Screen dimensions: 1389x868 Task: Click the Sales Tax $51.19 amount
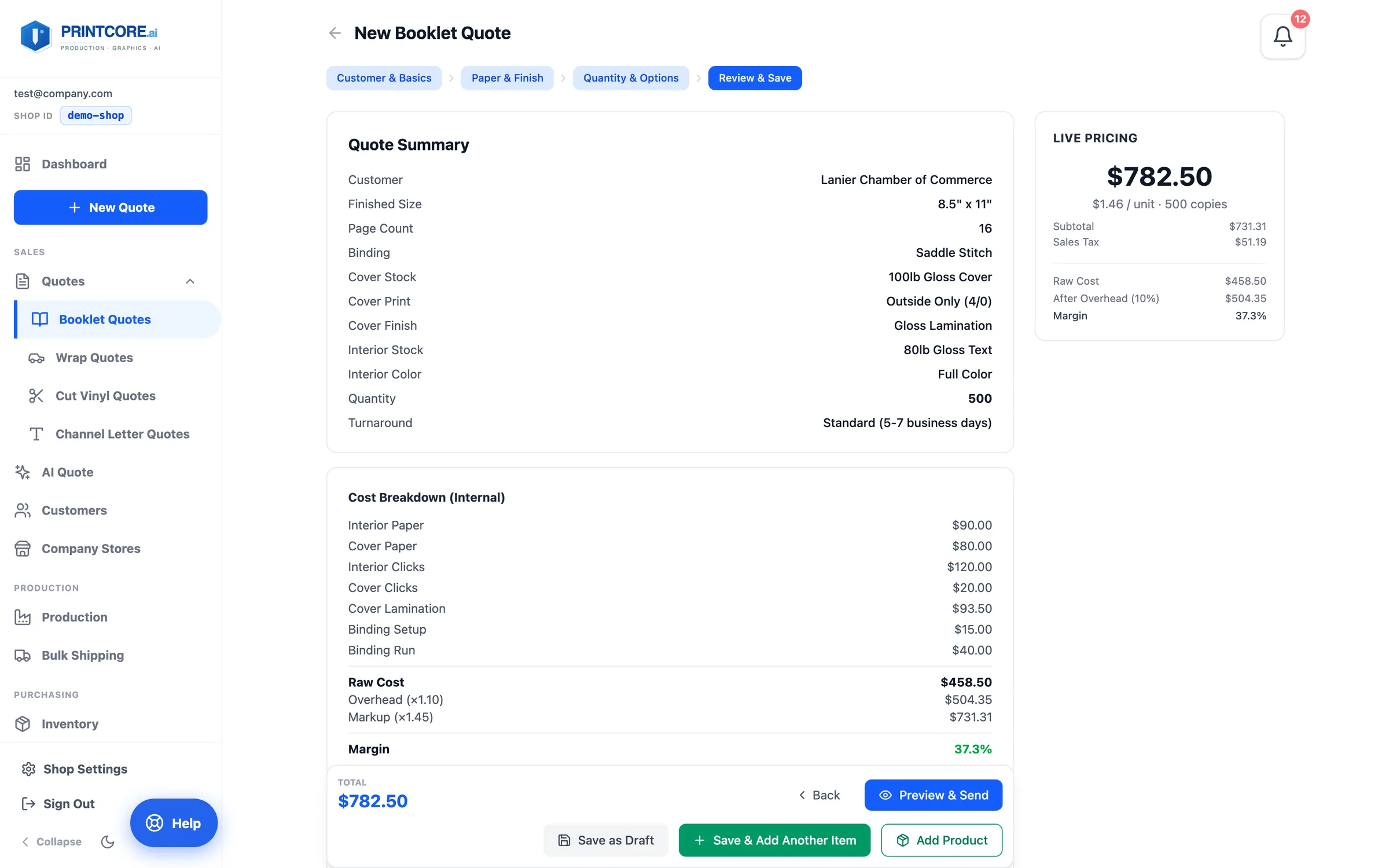[x=1250, y=242]
